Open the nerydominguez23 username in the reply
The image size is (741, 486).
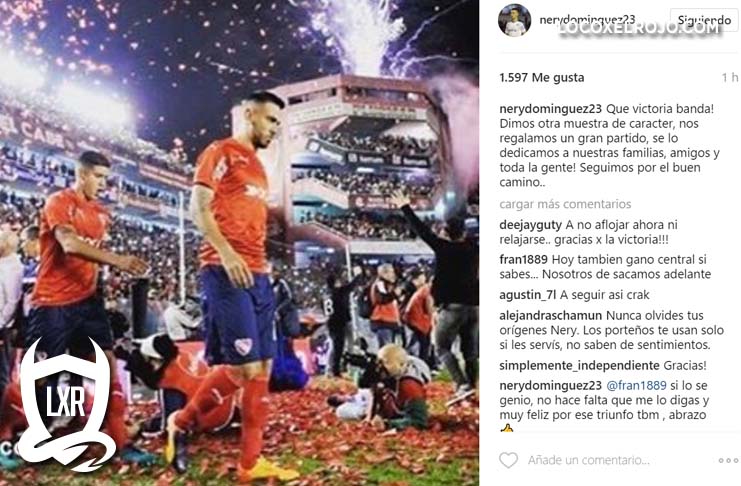pos(551,386)
